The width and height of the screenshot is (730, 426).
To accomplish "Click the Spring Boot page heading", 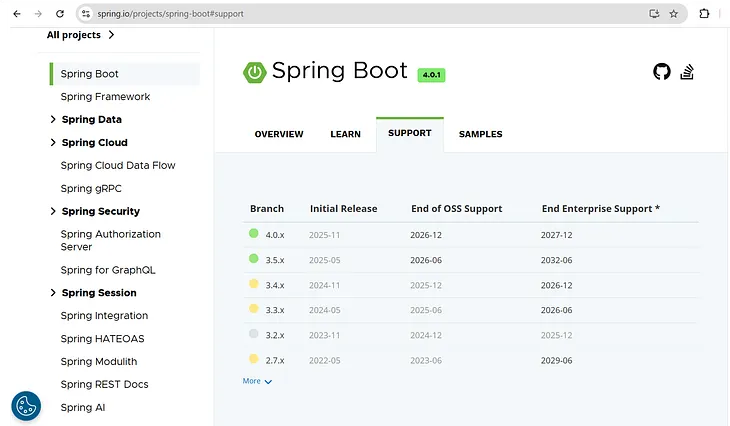I will click(339, 71).
